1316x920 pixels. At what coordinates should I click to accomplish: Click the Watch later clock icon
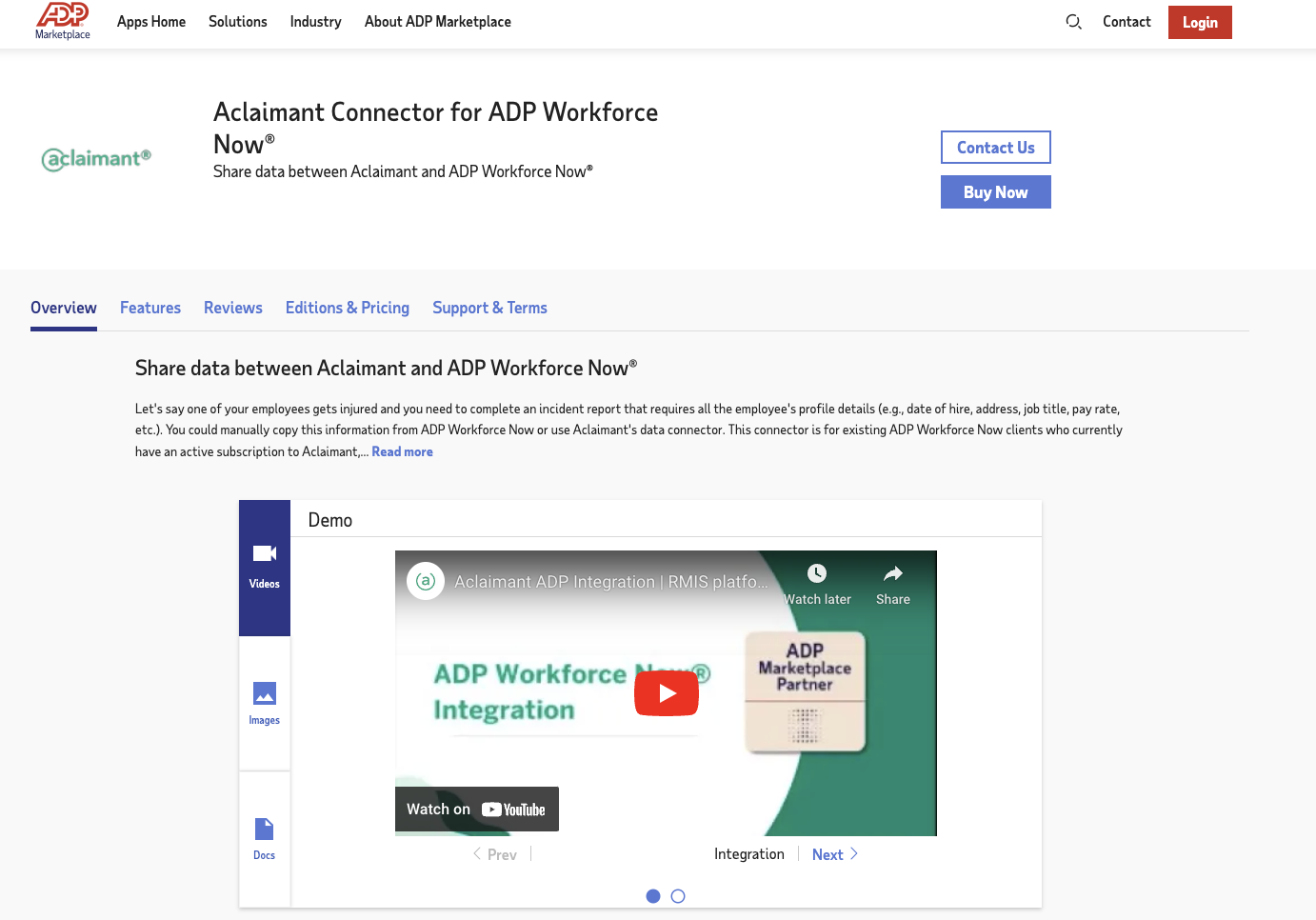pyautogui.click(x=817, y=573)
